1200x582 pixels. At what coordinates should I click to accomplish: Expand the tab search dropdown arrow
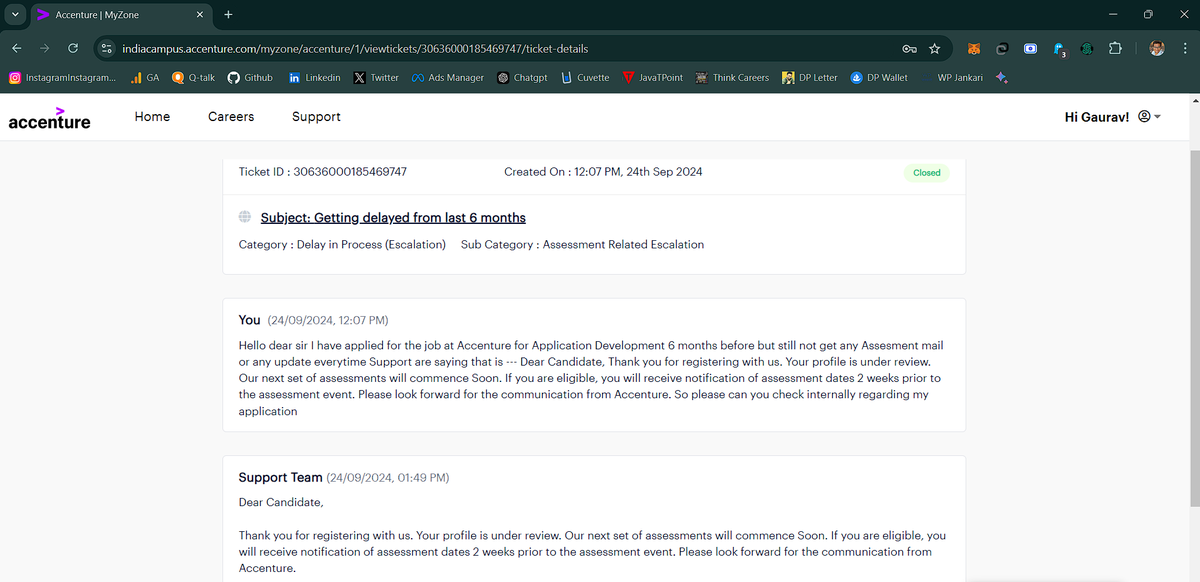click(15, 15)
